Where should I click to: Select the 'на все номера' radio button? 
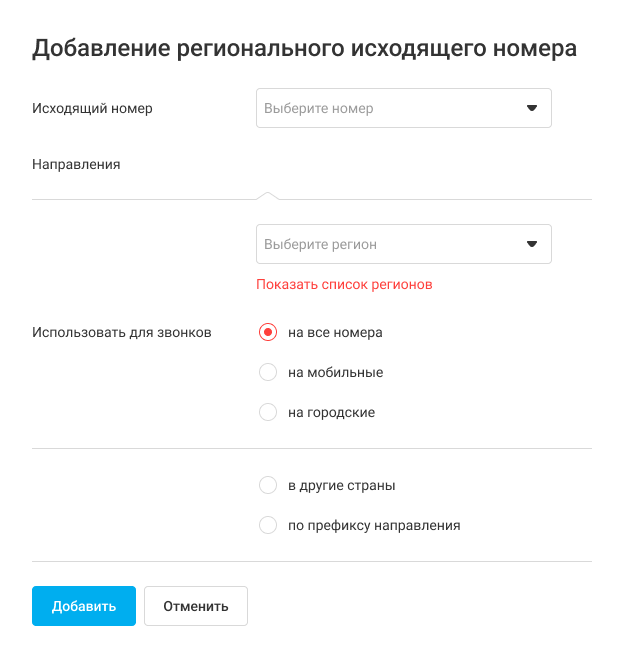tap(267, 332)
